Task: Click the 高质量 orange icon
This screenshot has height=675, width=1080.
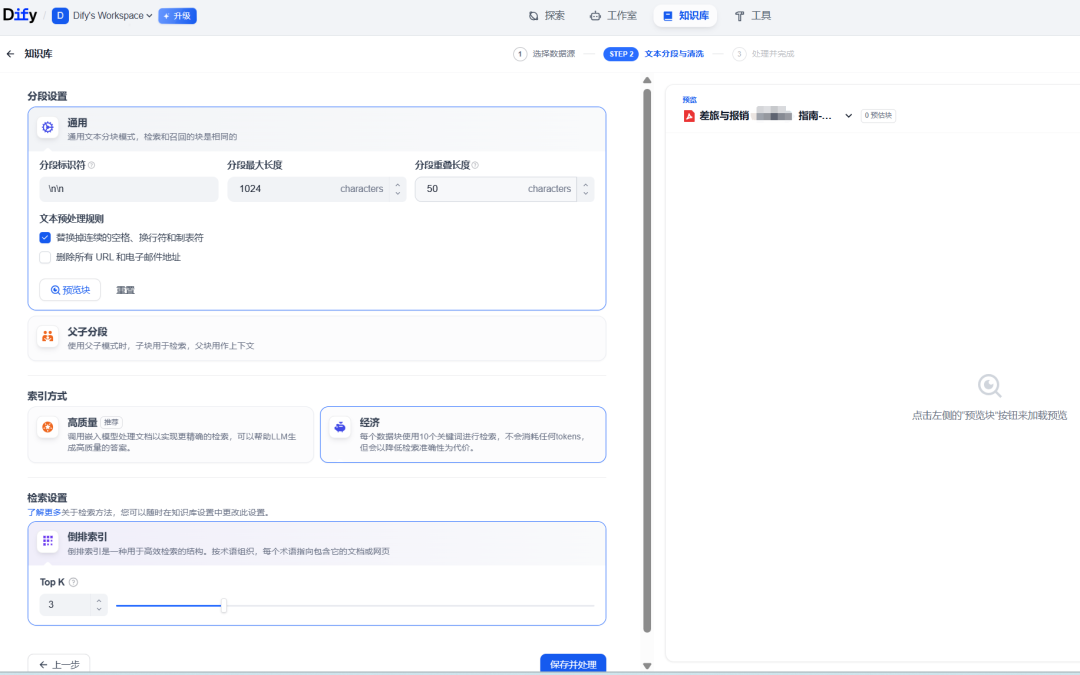Action: click(x=48, y=427)
